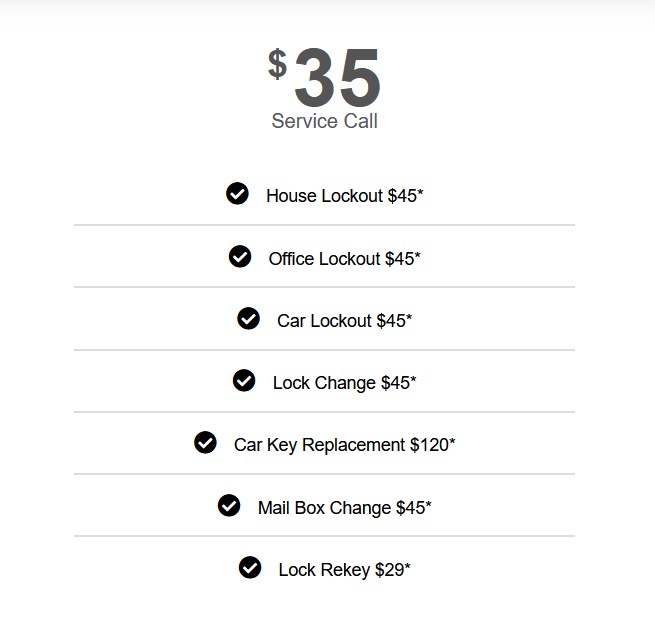Select the Mail Box Change $45* entry
This screenshot has width=655, height=625.
344,508
